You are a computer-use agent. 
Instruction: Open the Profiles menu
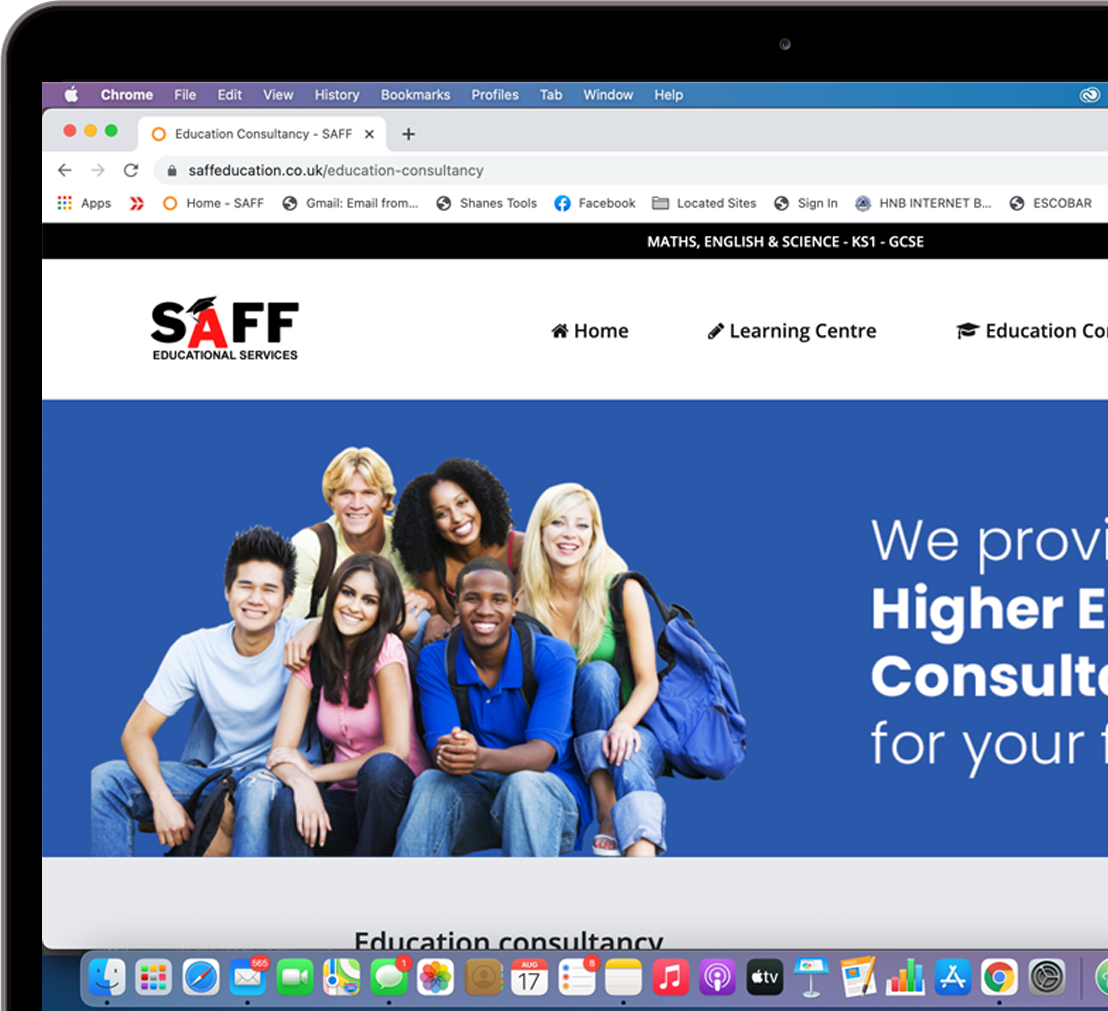point(495,95)
